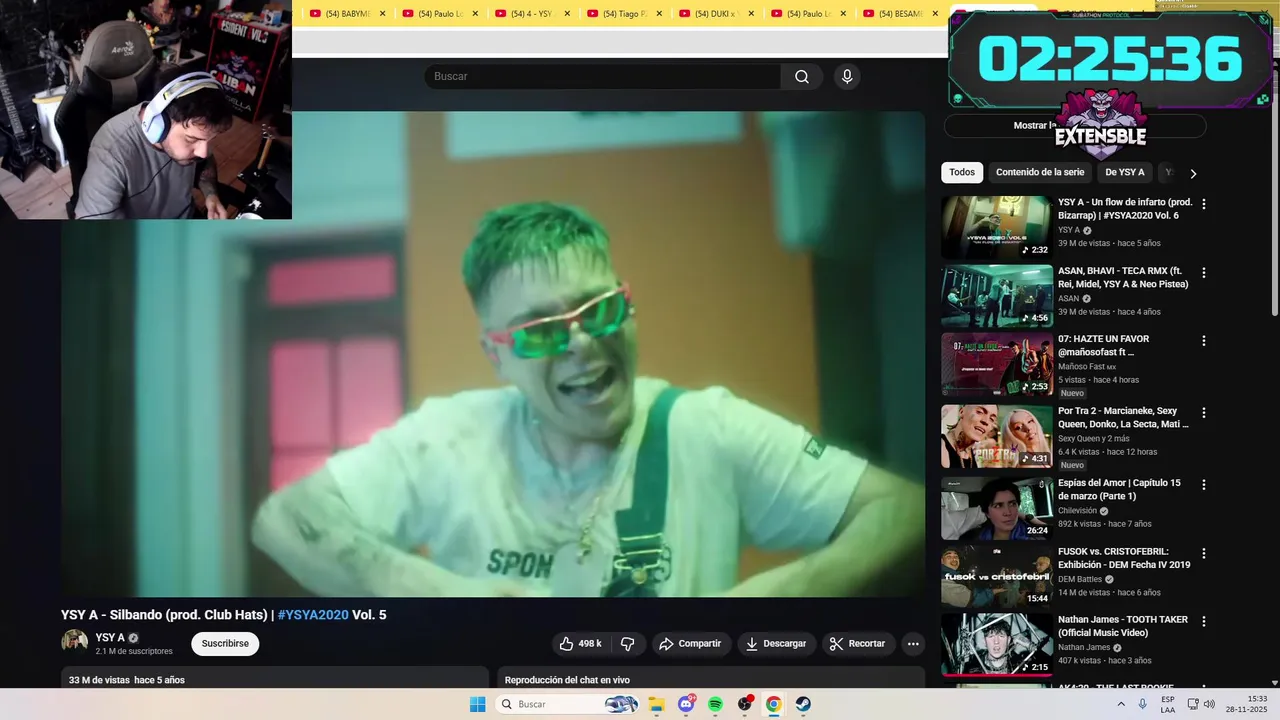Open Discord from the taskbar
This screenshot has width=1280, height=720.
pyautogui.click(x=686, y=704)
